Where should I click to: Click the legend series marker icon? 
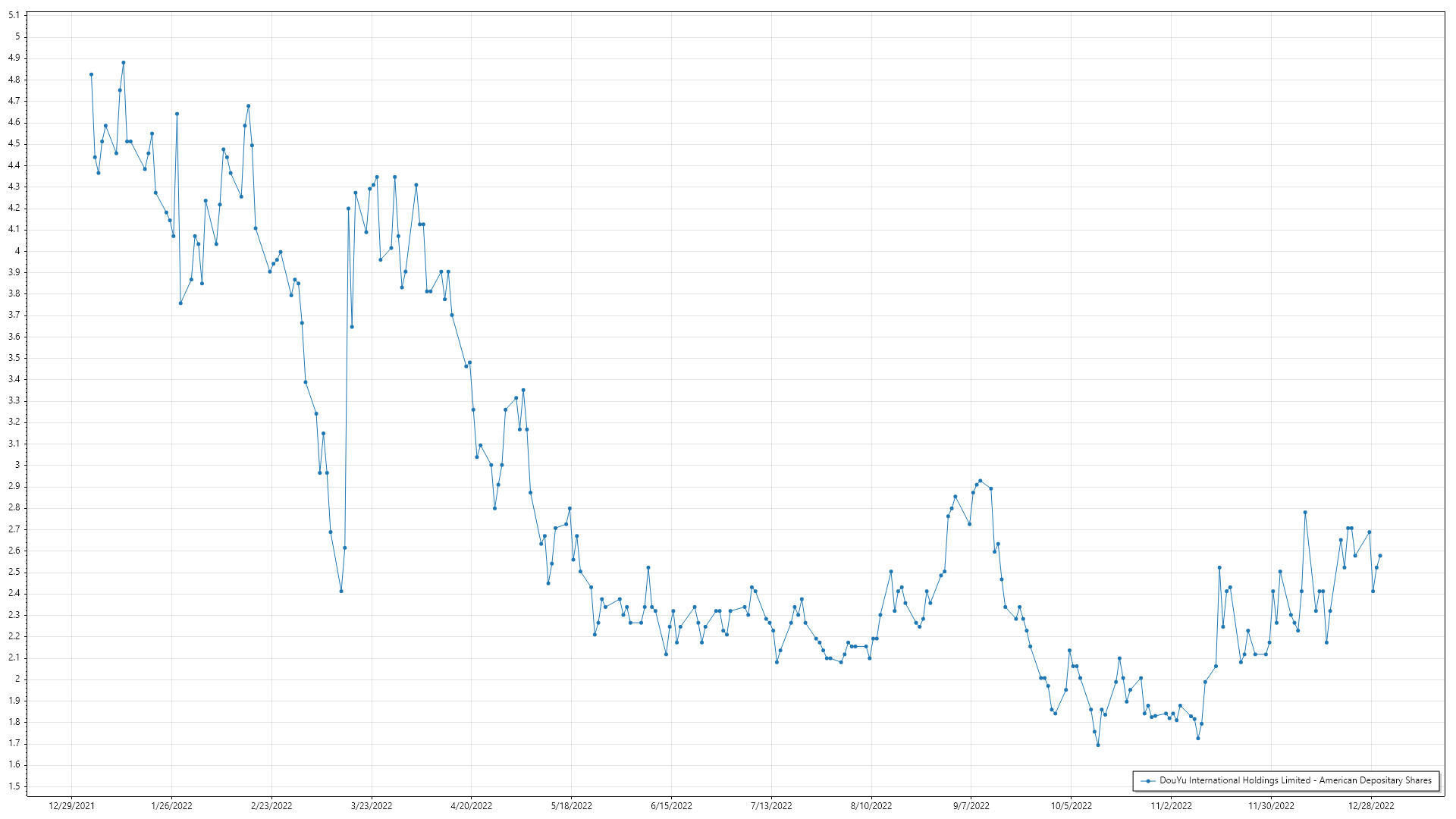(1148, 780)
